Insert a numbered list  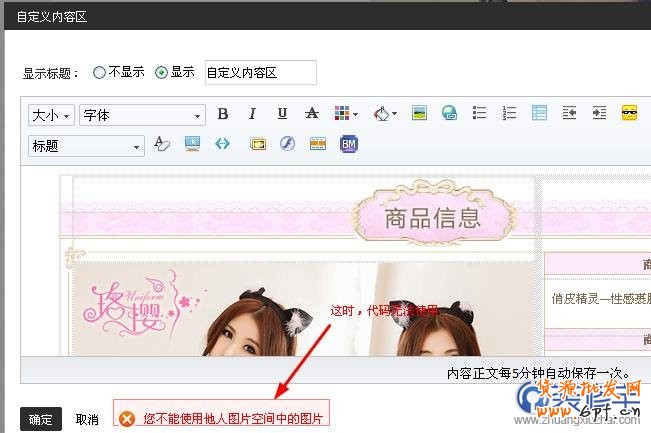tap(509, 114)
